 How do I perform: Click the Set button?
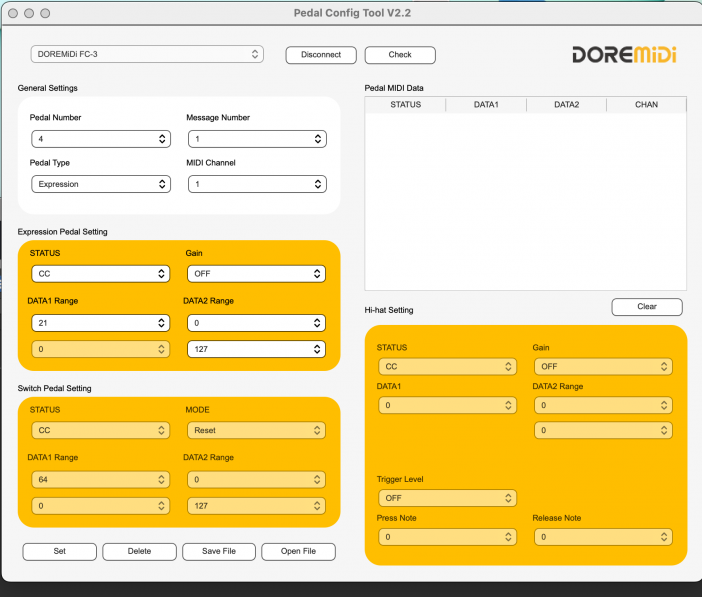tap(60, 551)
